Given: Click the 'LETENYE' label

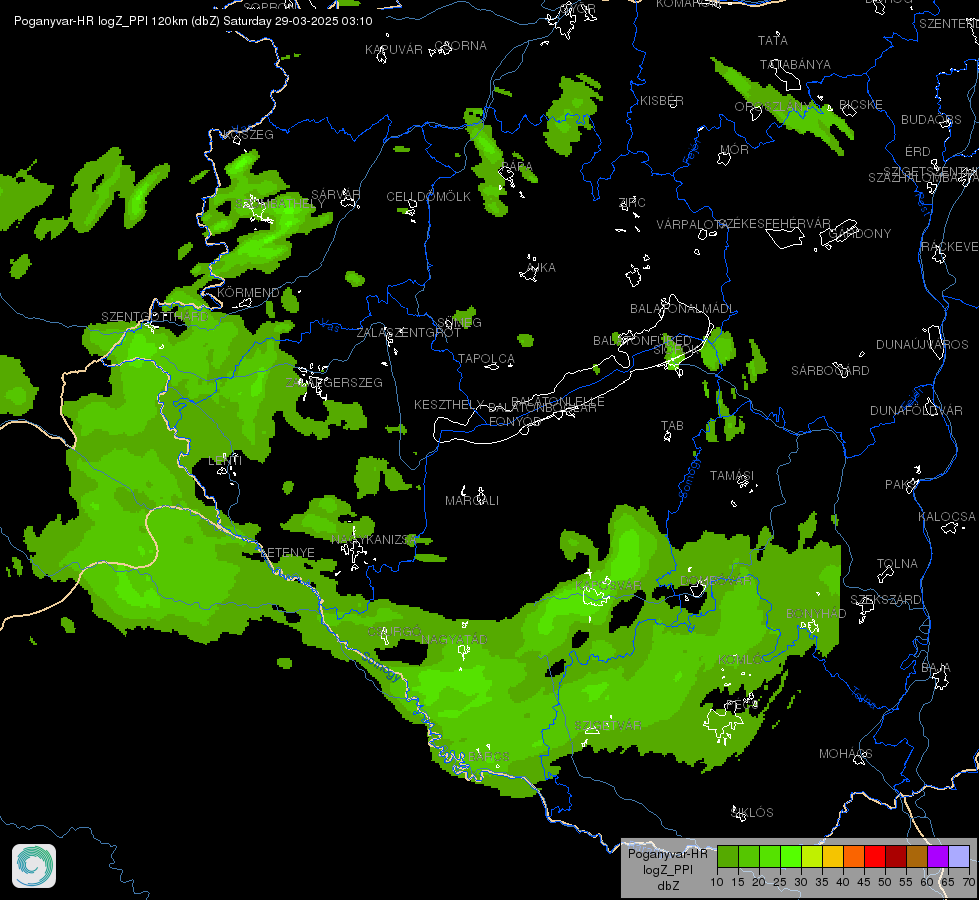Looking at the screenshot, I should pyautogui.click(x=287, y=553).
